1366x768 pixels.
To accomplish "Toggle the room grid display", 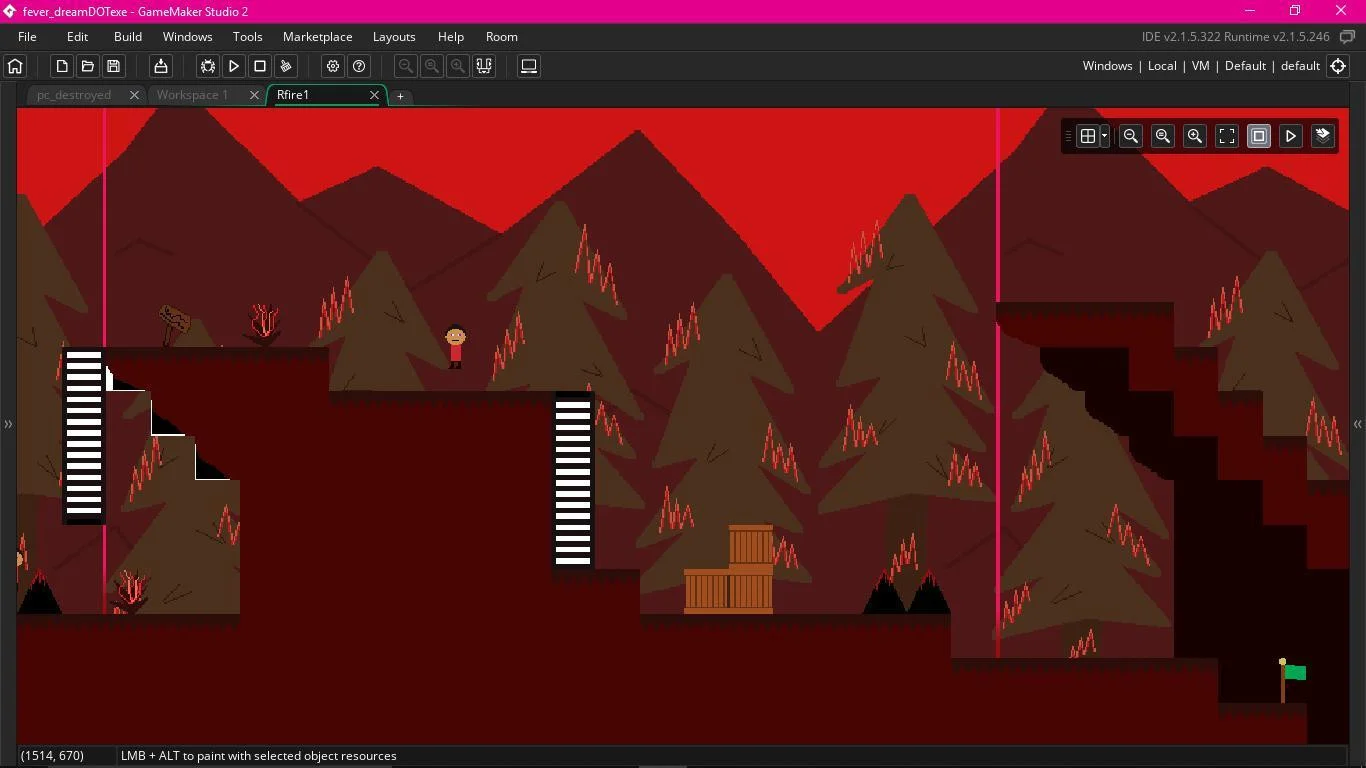I will 1088,136.
